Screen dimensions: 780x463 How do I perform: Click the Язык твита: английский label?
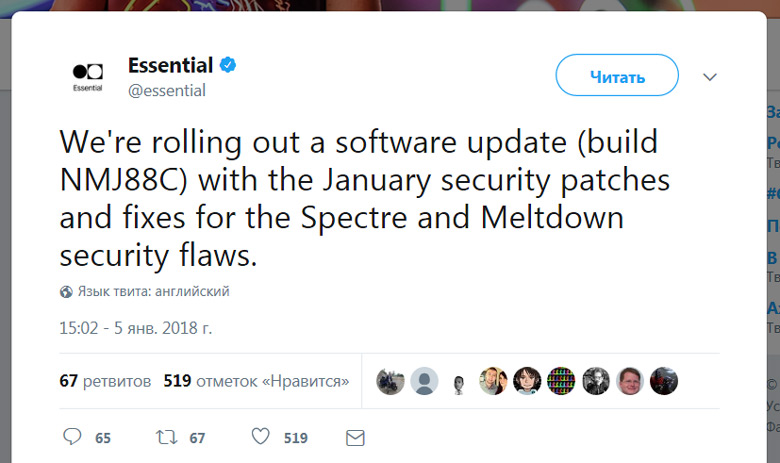click(153, 292)
